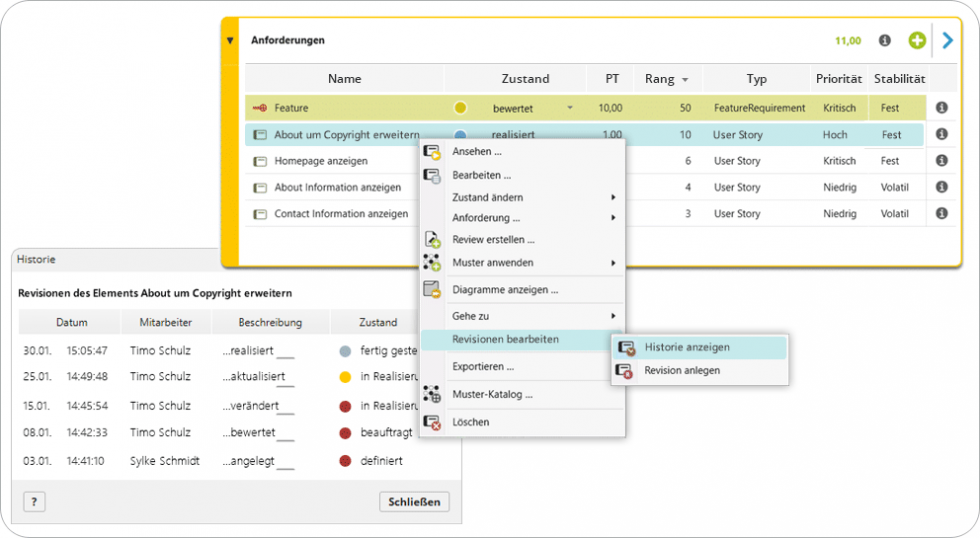Image resolution: width=980 pixels, height=538 pixels.
Task: Sort by PT column header
Action: coord(611,79)
